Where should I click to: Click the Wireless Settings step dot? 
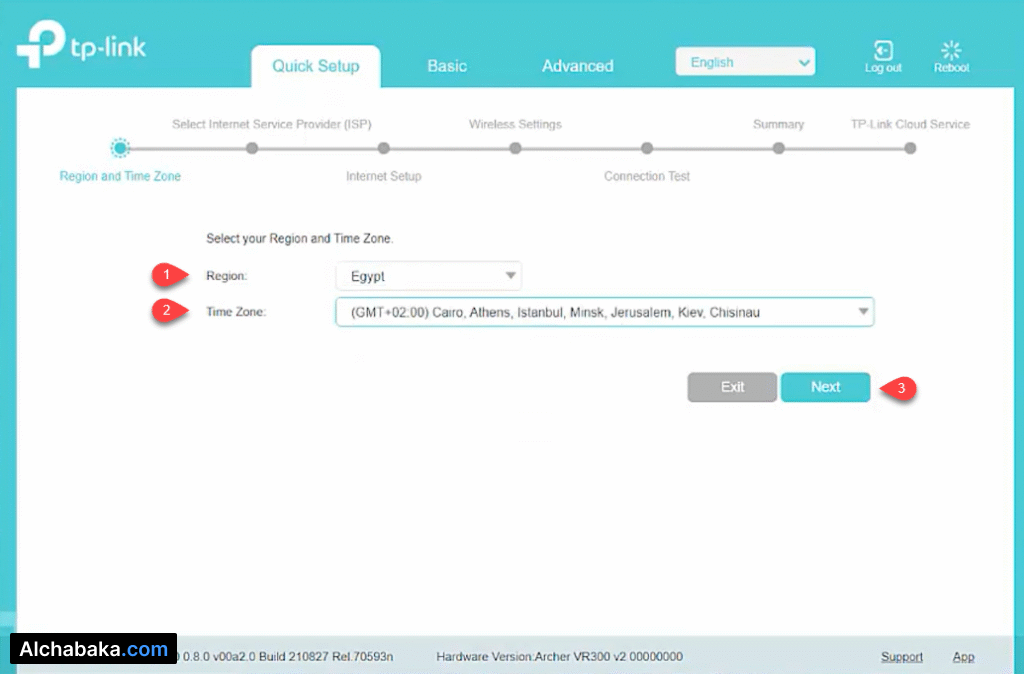click(515, 148)
